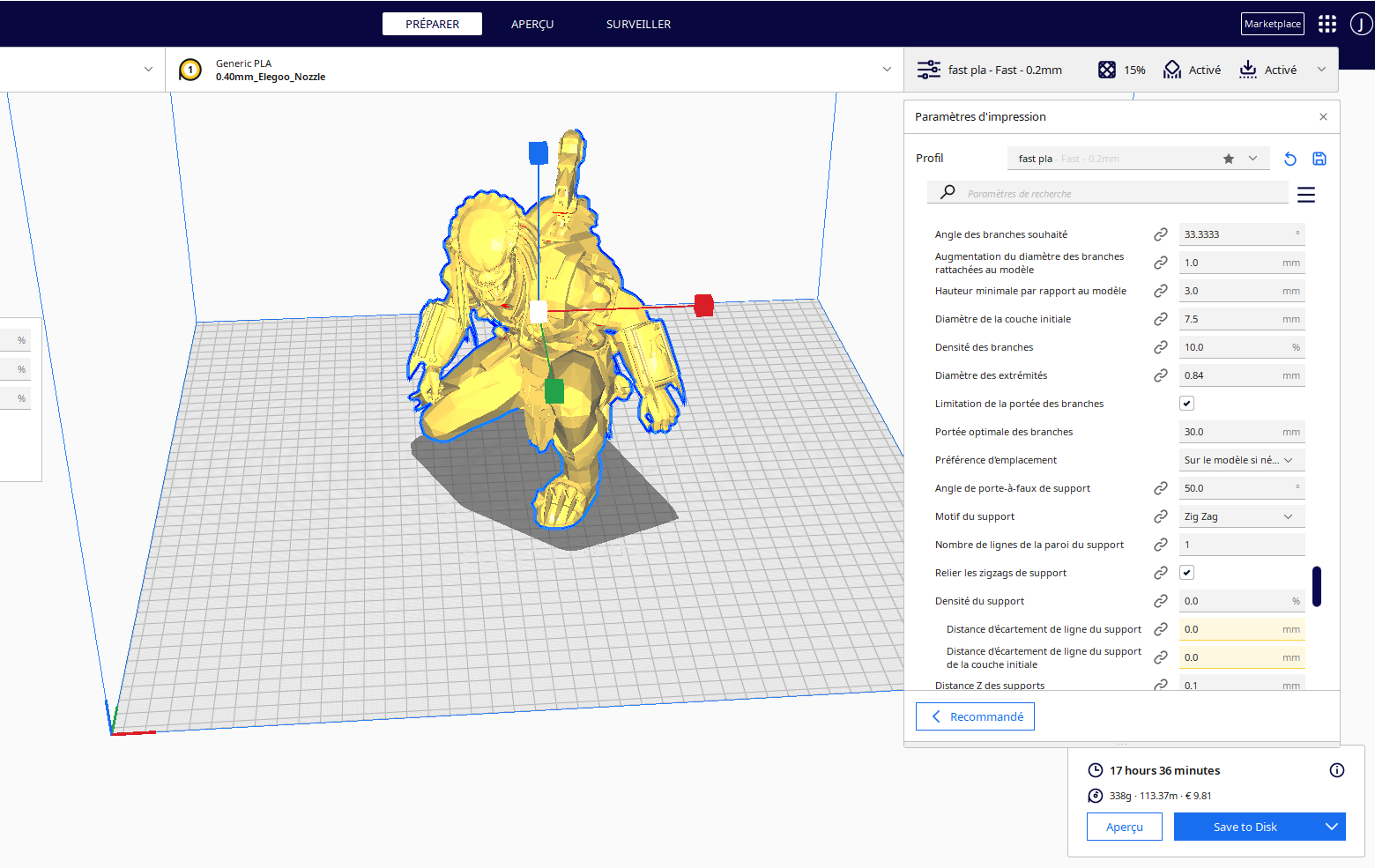Click the 15% infill icon

[x=1107, y=70]
